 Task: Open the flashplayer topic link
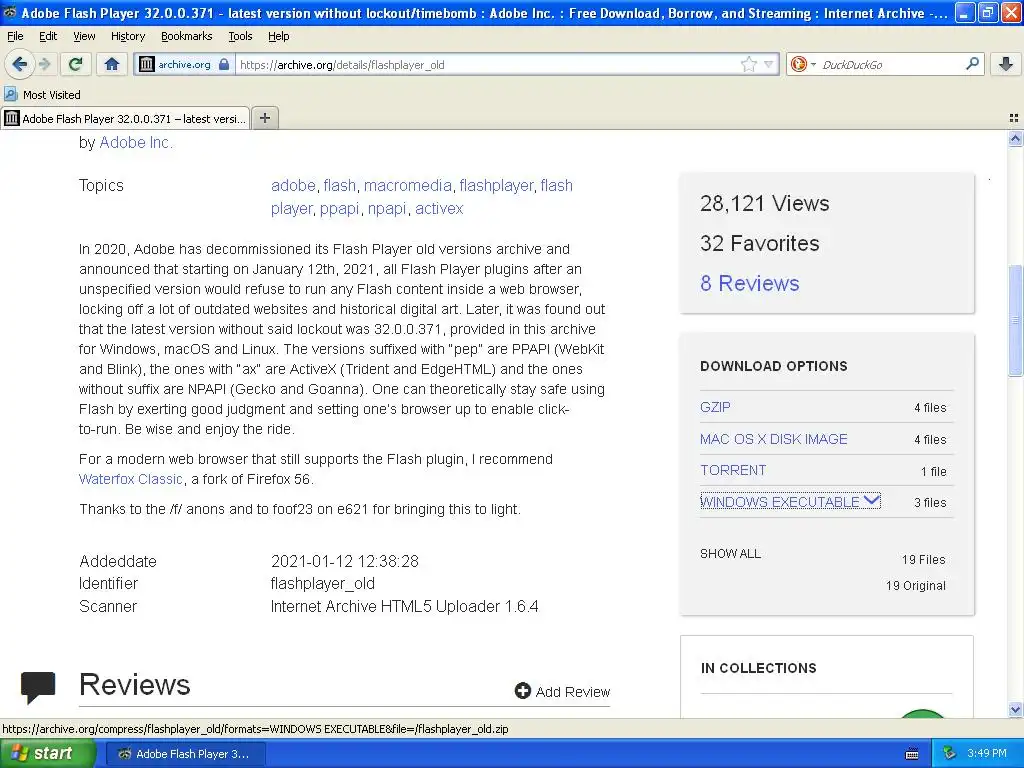click(496, 185)
